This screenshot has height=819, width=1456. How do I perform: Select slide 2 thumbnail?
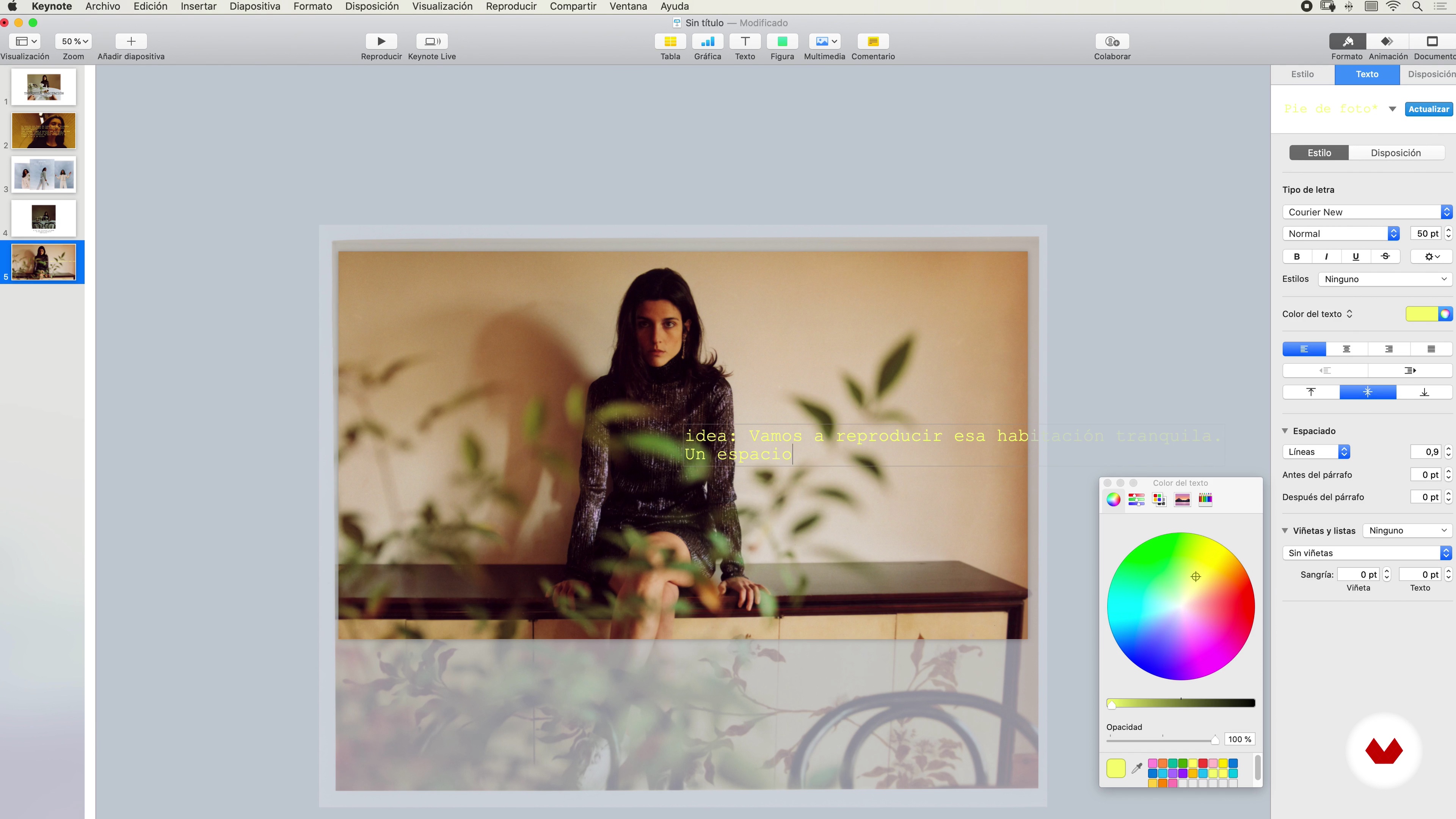point(44,130)
